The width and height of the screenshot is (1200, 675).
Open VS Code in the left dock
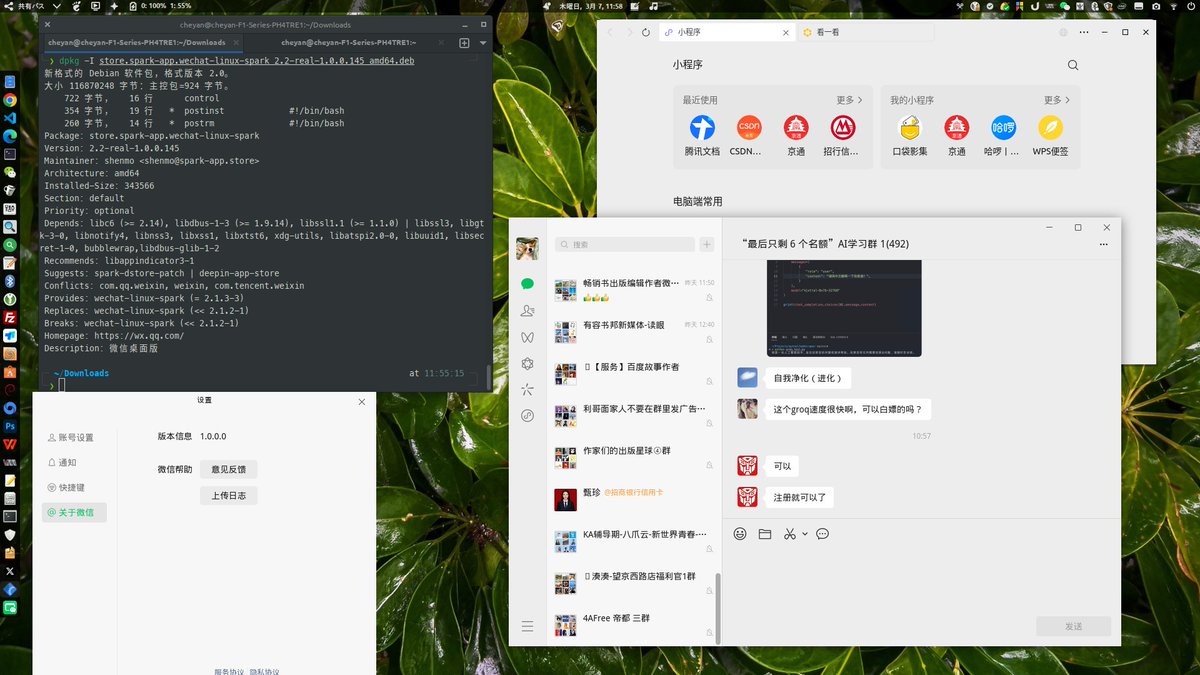pos(10,118)
